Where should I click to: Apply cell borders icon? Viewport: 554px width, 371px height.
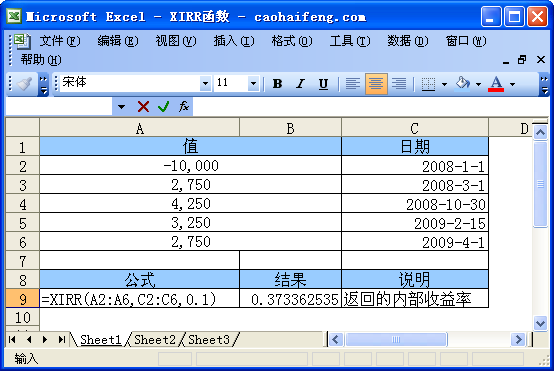point(429,84)
